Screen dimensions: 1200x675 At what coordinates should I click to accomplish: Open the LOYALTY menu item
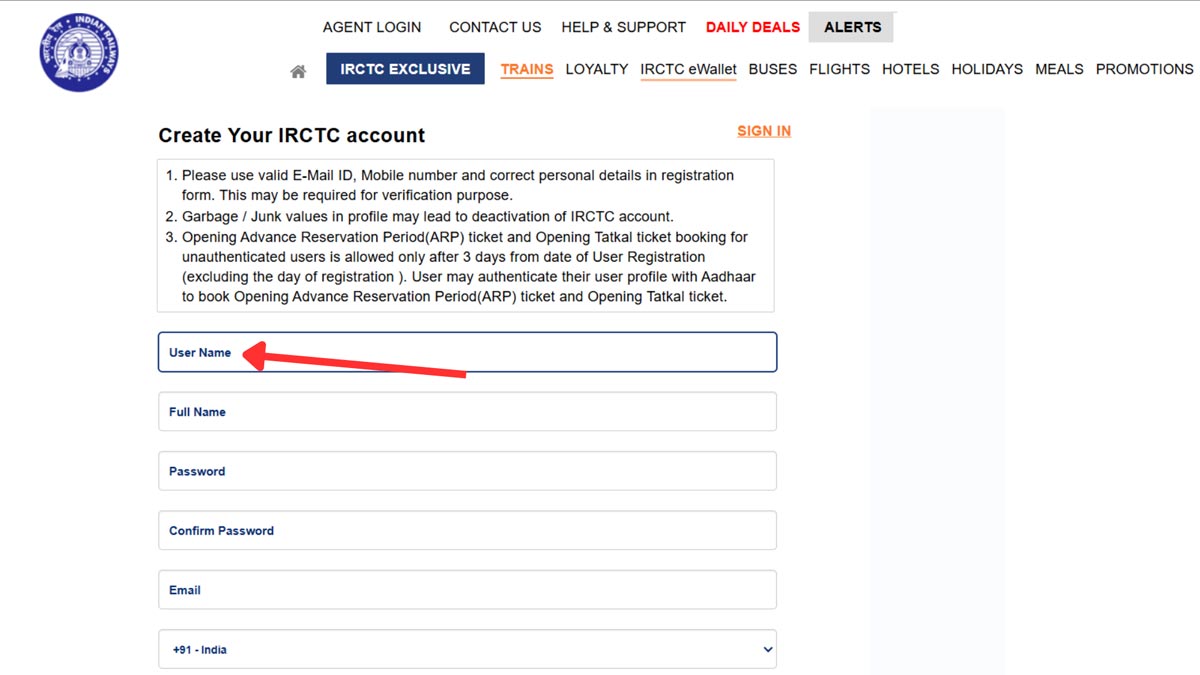tap(597, 69)
